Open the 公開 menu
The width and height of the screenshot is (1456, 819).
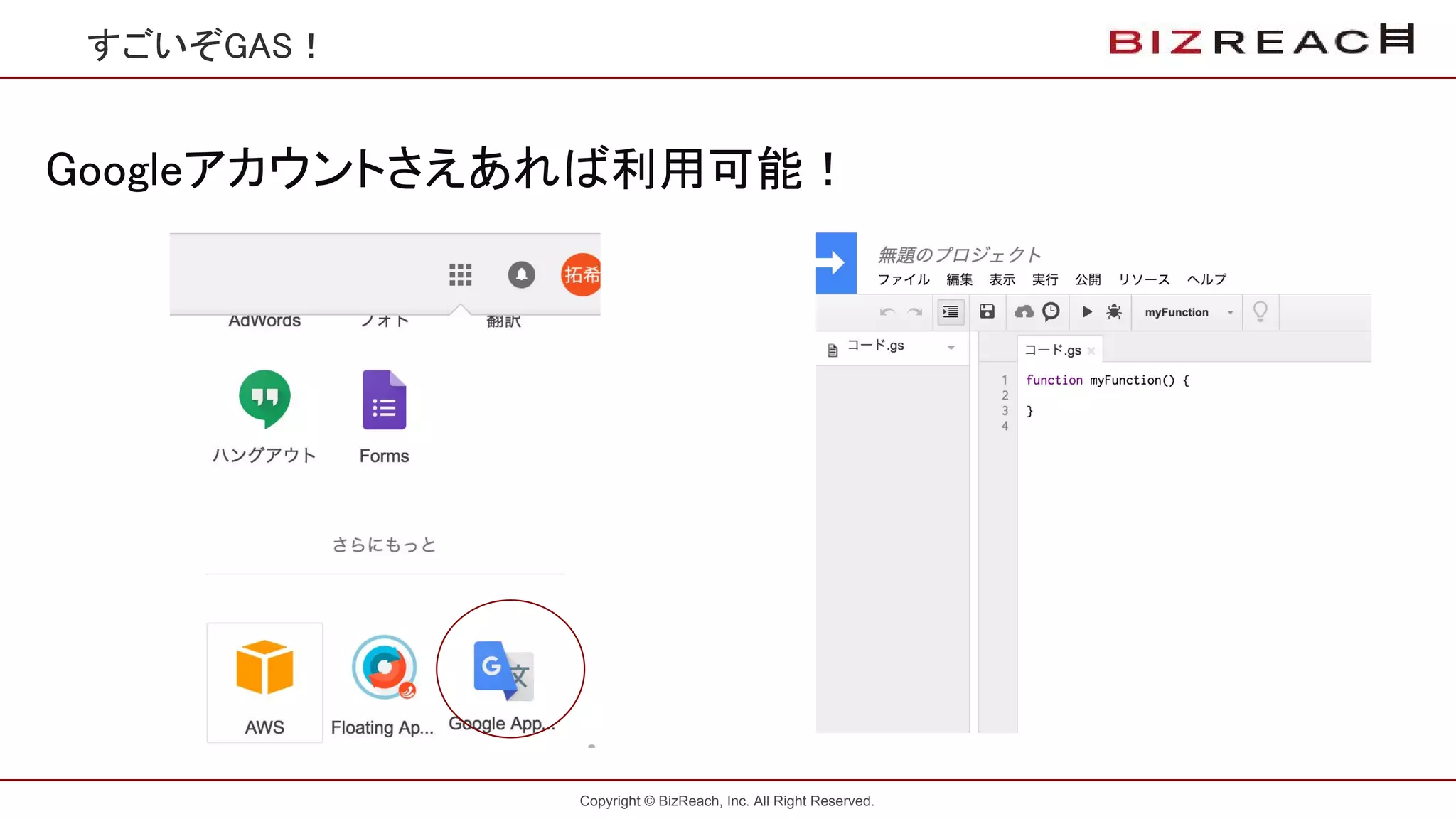[x=1088, y=279]
